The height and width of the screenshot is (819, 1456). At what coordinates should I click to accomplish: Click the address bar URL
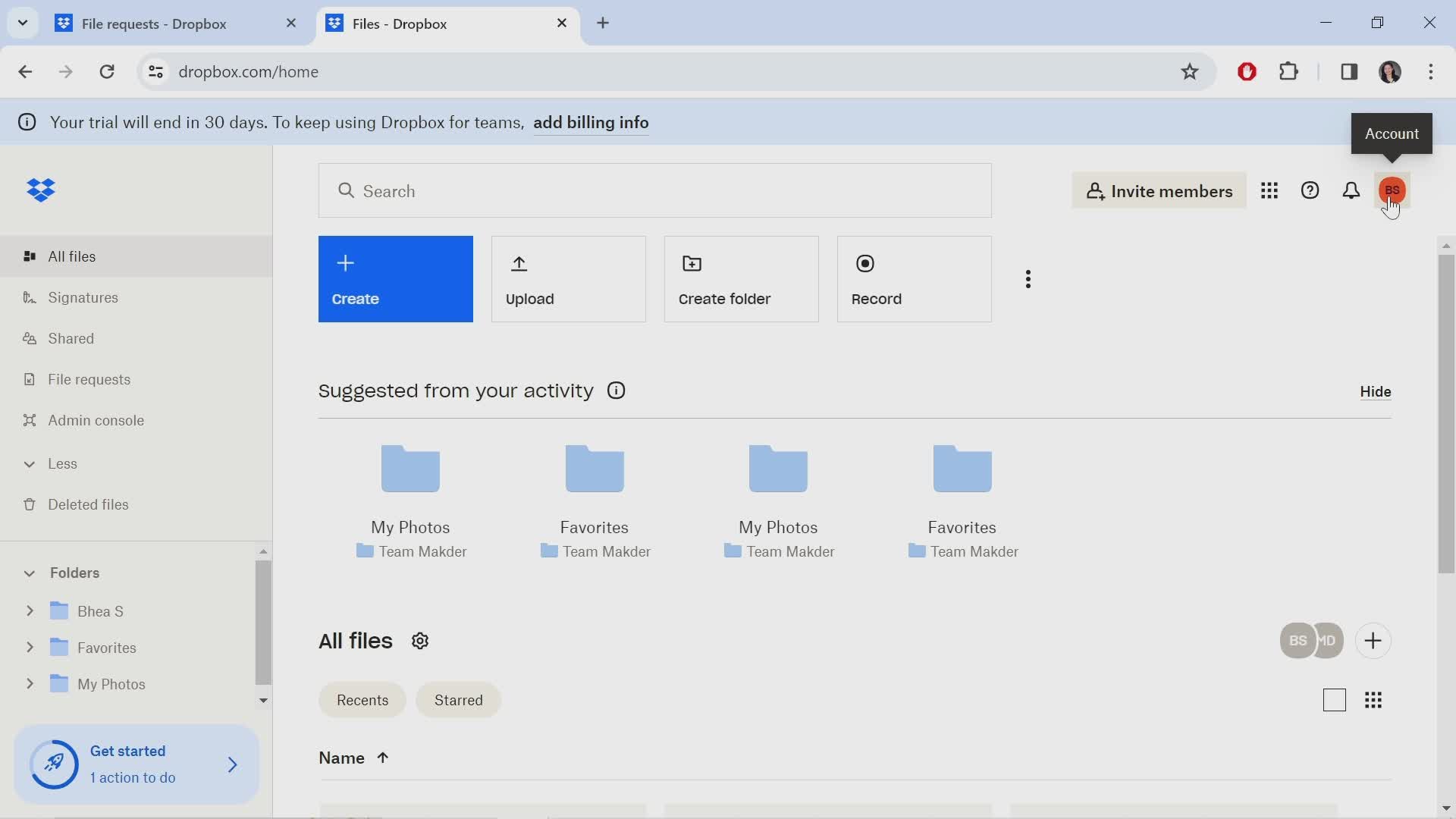pyautogui.click(x=248, y=72)
